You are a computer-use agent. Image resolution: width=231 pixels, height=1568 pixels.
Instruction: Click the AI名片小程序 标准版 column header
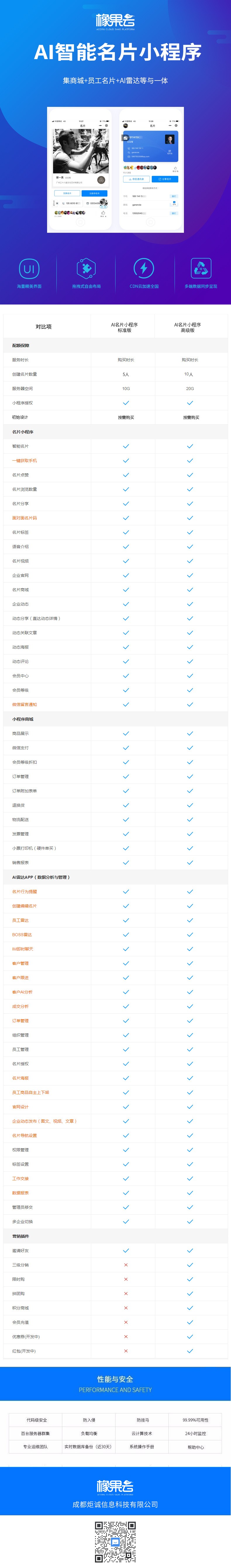tap(124, 327)
